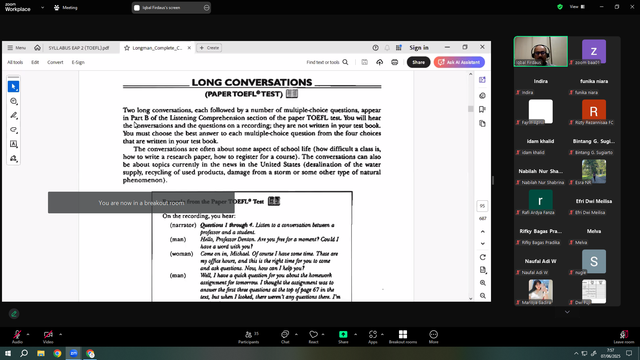Expand the video options arrow
Image resolution: width=640 pixels, height=360 pixels.
point(60,334)
